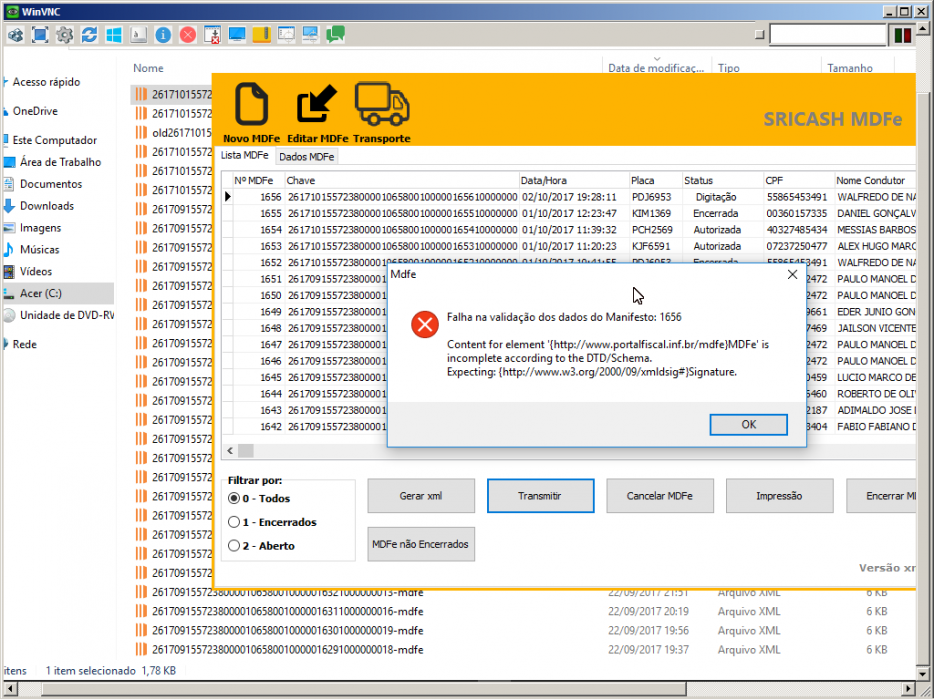Click the select single window icon
934x700 pixels.
pos(286,35)
